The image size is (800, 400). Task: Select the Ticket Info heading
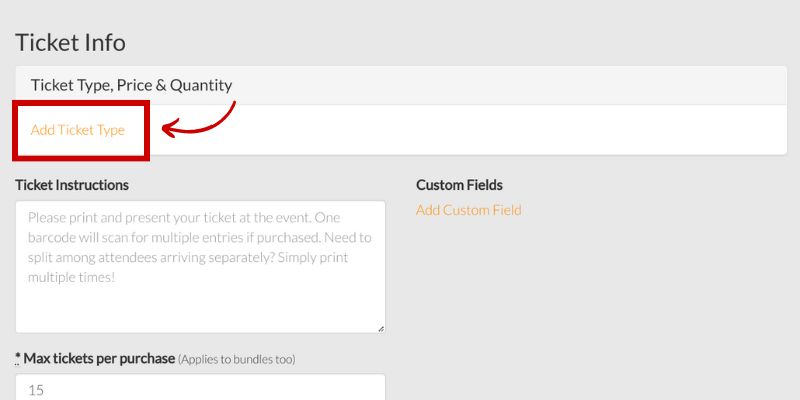70,42
